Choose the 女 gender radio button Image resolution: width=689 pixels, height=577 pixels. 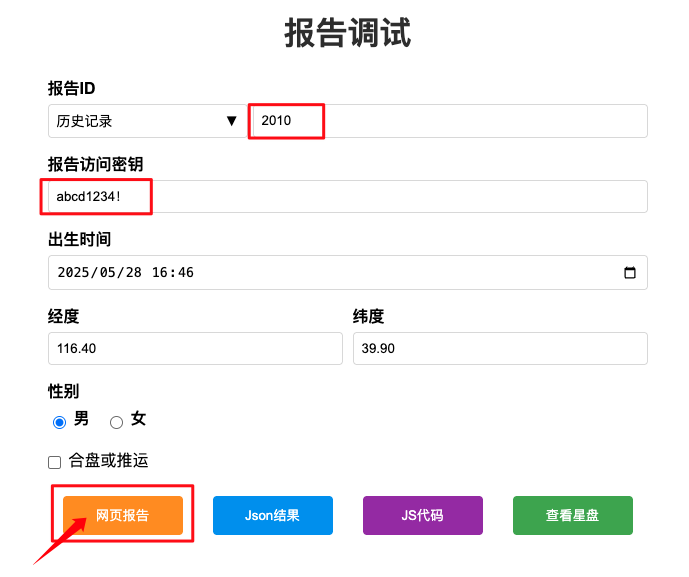(x=116, y=422)
